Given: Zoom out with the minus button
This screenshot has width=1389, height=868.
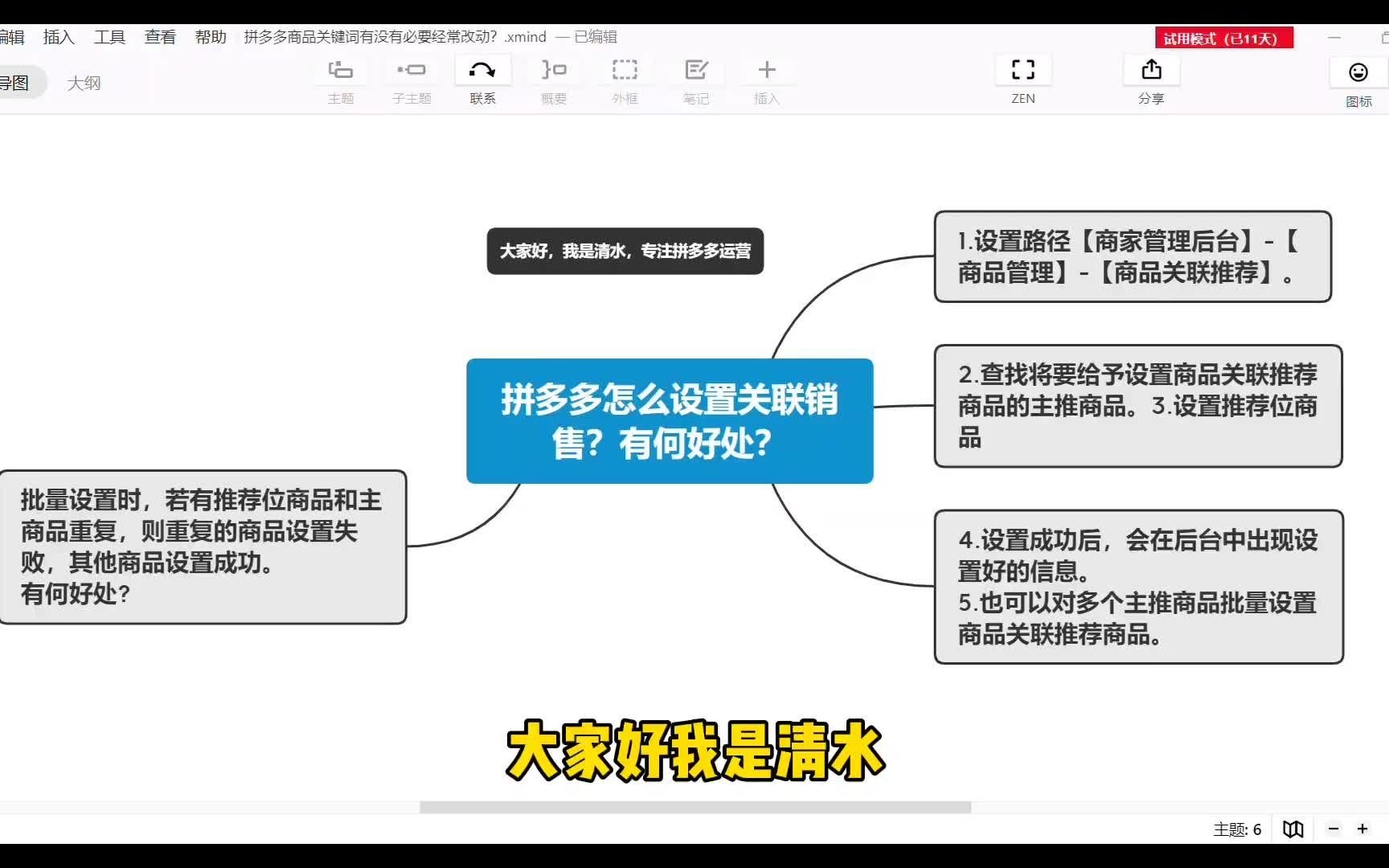Looking at the screenshot, I should tap(1334, 829).
